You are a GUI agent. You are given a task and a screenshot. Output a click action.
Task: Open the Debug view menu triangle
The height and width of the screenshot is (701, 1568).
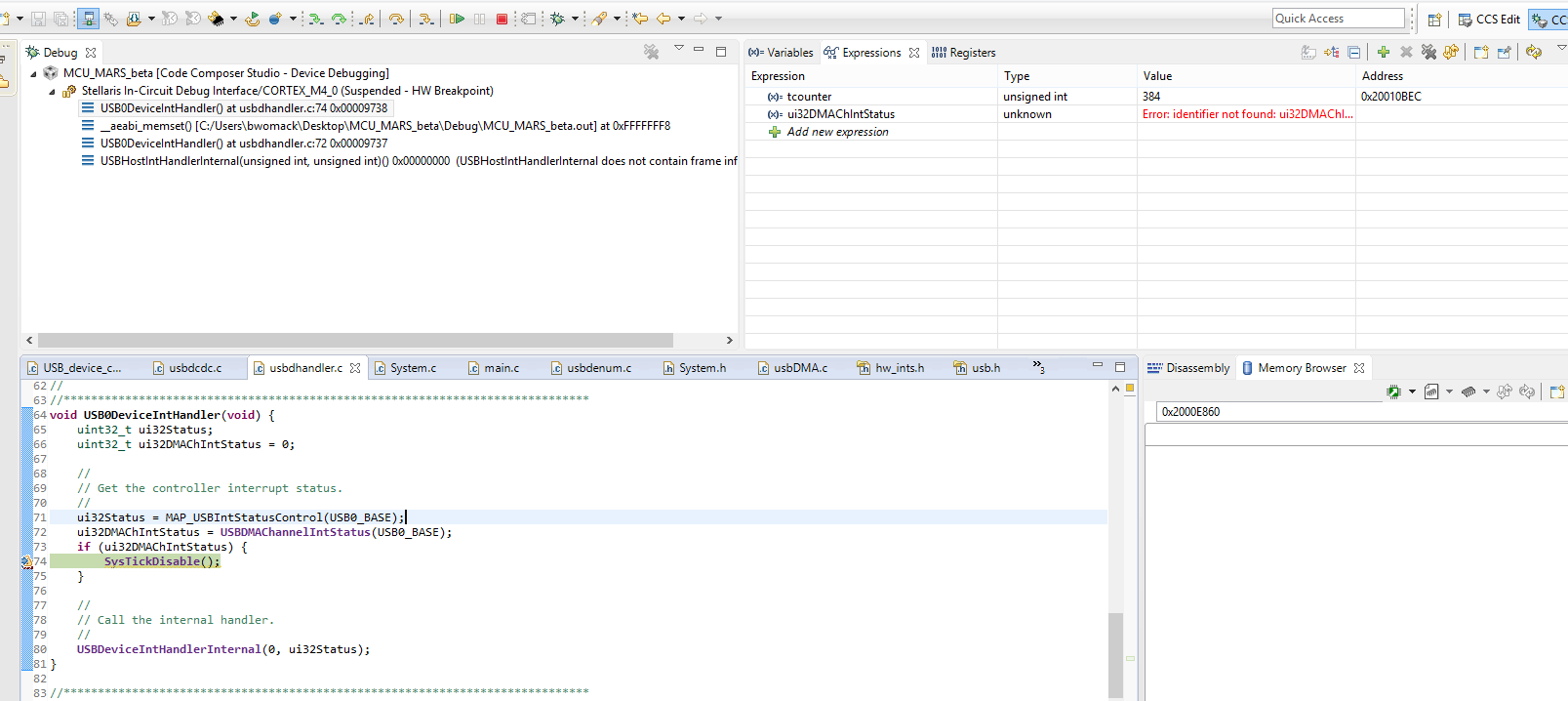679,49
